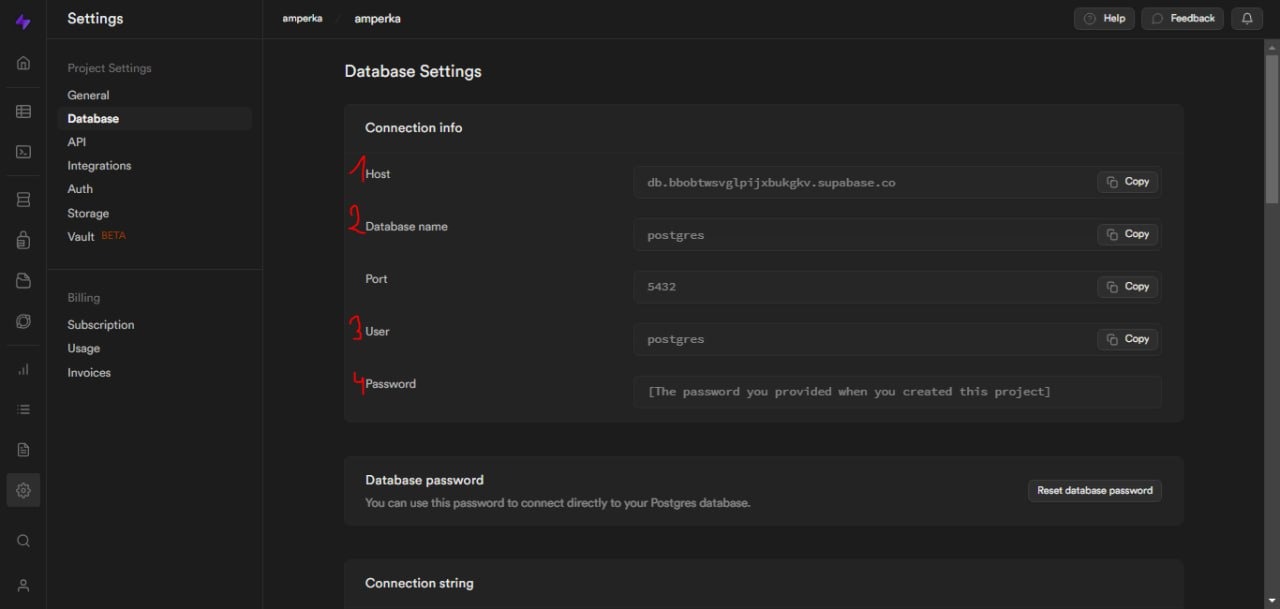The image size is (1280, 609).
Task: Open the SQL Editor terminal icon
Action: click(23, 152)
